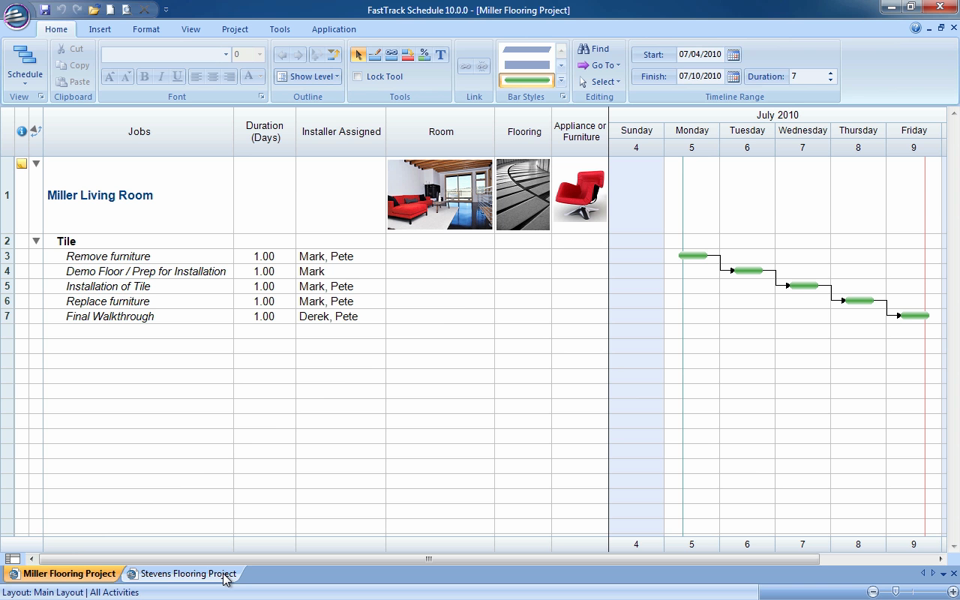Click the Find binoculars button

click(x=593, y=49)
